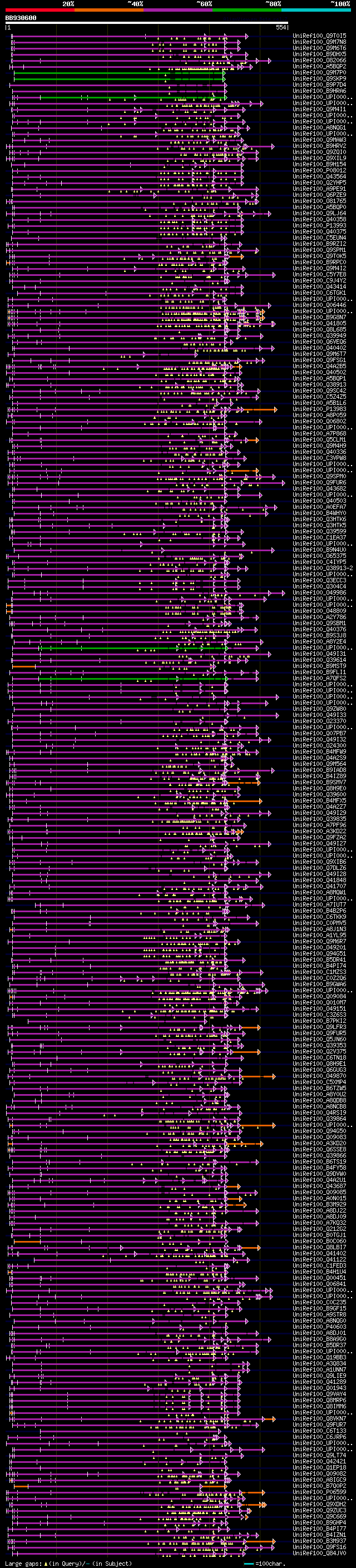Select label UniRef100_Q4A2B5

(x=319, y=366)
